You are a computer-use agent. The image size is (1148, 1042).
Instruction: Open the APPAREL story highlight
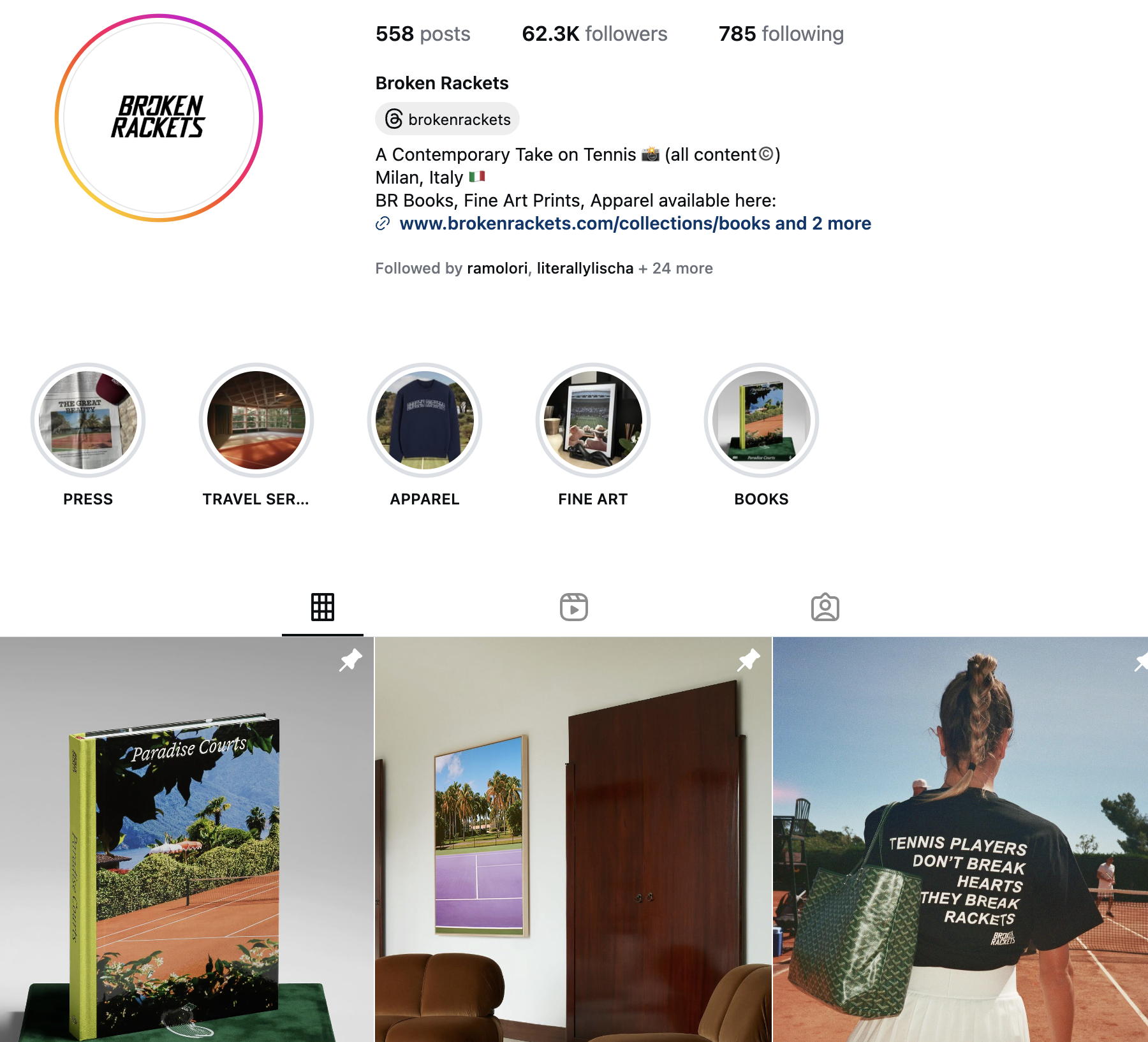[x=425, y=420]
